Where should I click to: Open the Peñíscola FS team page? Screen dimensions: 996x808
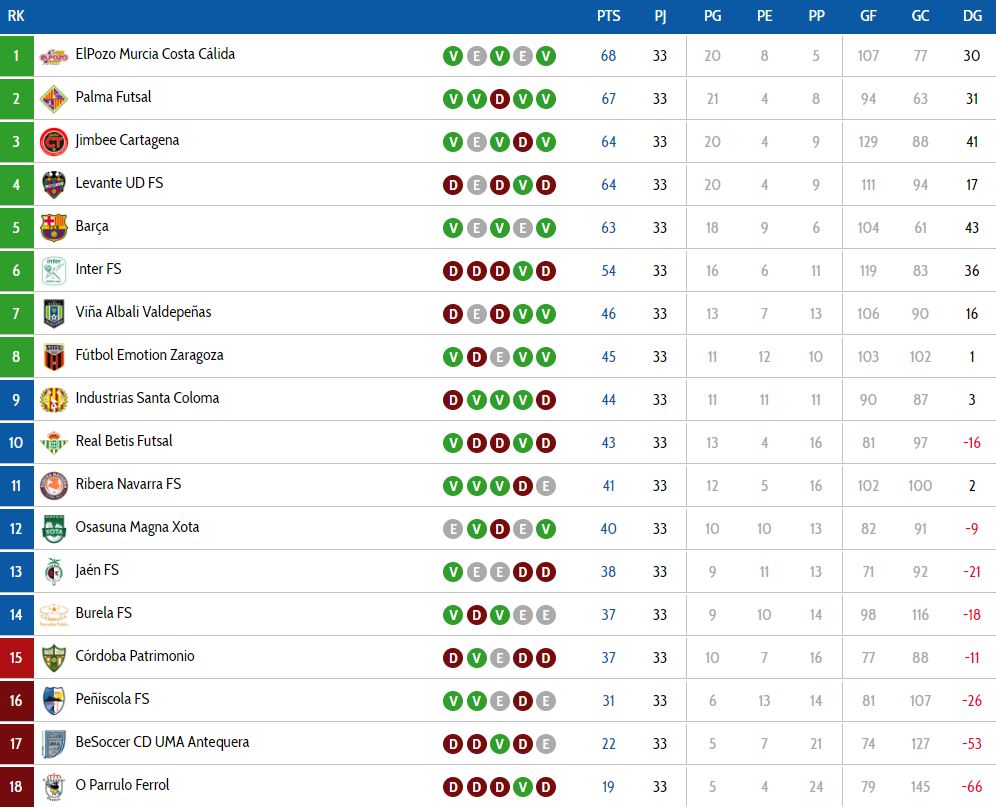[x=112, y=699]
